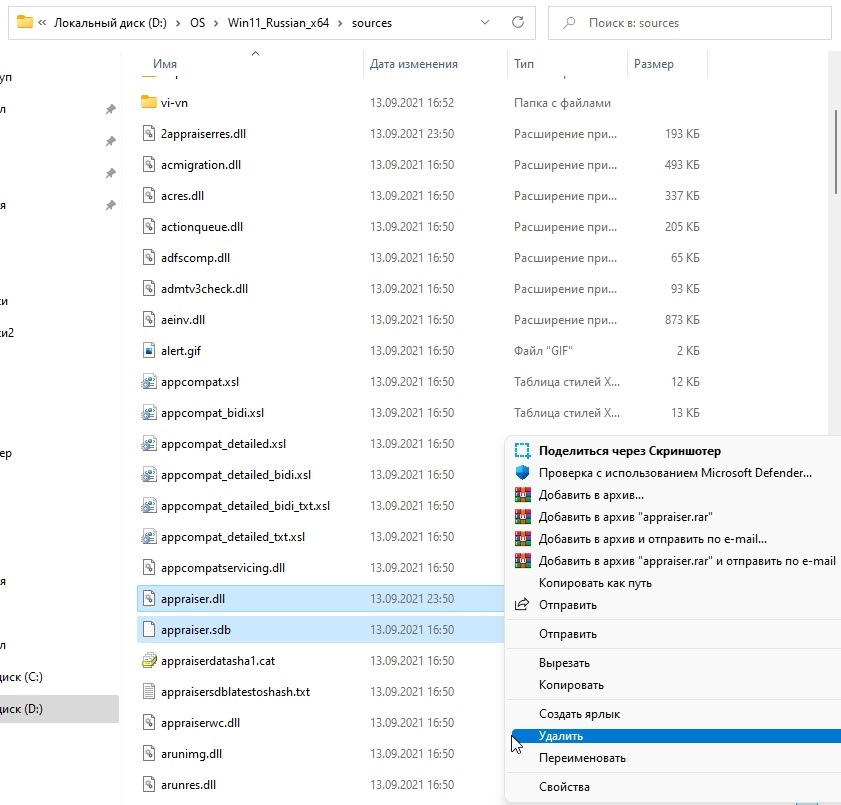The width and height of the screenshot is (841, 805).
Task: Expand breadcrumb chevron after Win11_Russian_x64
Action: coord(340,23)
